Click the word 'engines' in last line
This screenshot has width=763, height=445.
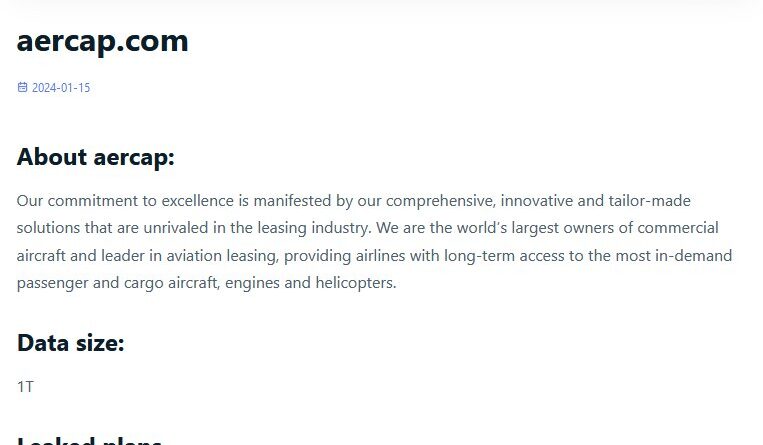coord(252,283)
